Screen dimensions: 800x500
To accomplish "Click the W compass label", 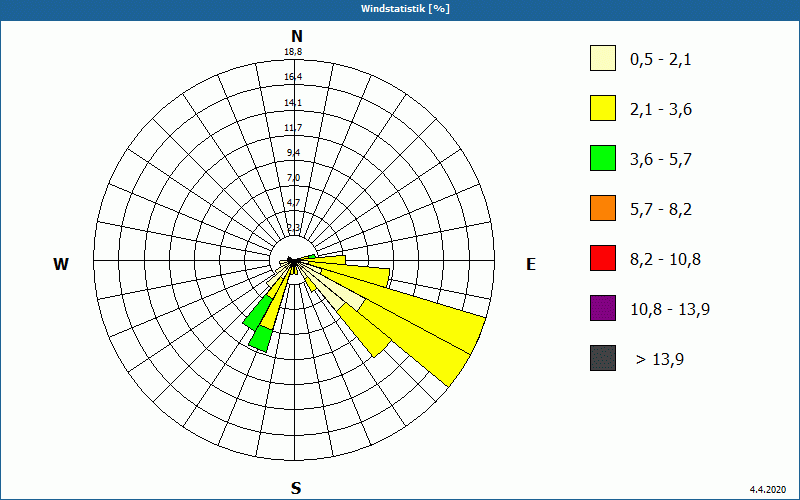I will (x=61, y=264).
